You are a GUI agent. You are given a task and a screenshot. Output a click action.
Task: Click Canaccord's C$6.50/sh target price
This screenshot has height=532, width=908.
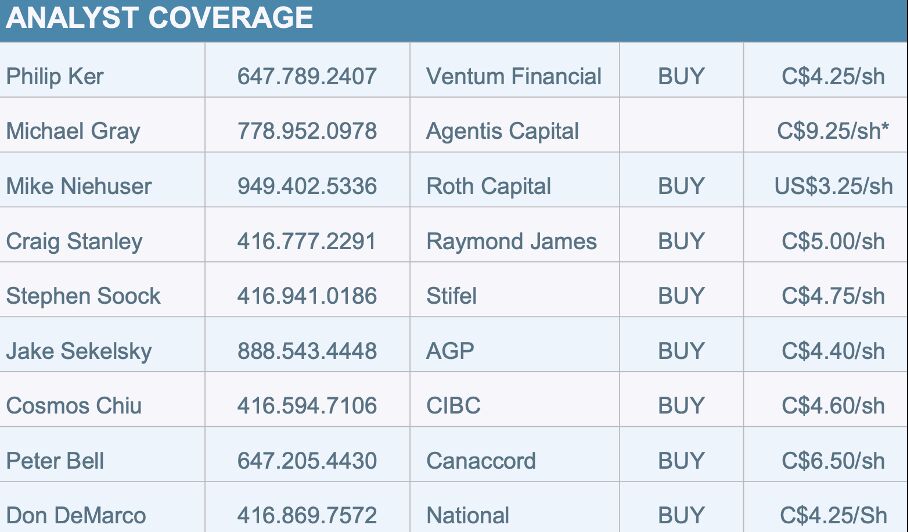click(834, 461)
